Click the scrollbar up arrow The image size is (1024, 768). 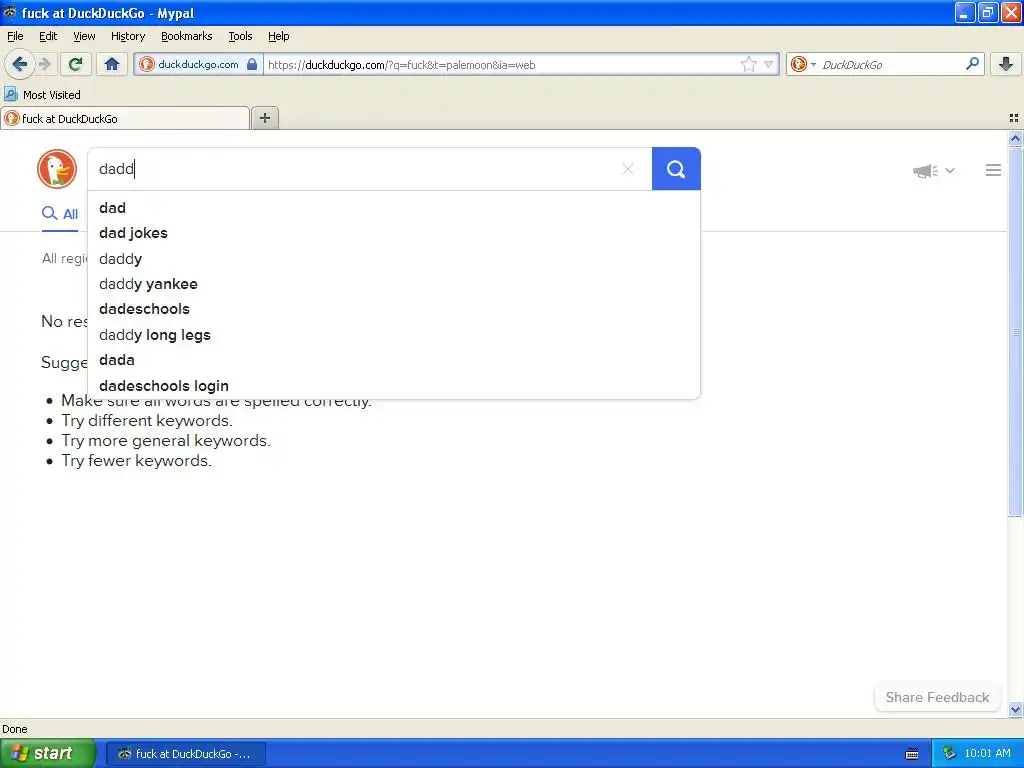(x=1015, y=138)
